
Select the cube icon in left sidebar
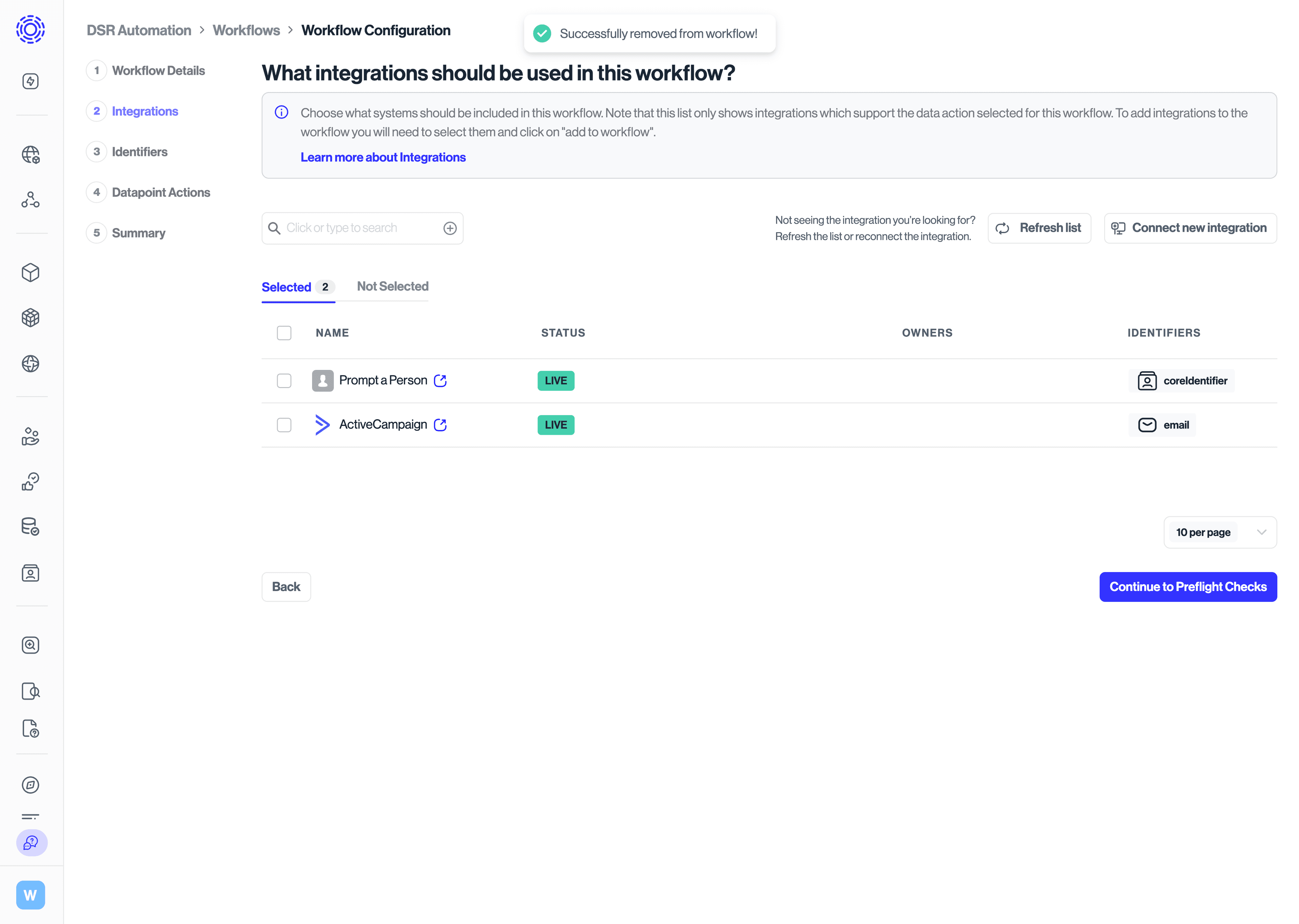(x=31, y=273)
